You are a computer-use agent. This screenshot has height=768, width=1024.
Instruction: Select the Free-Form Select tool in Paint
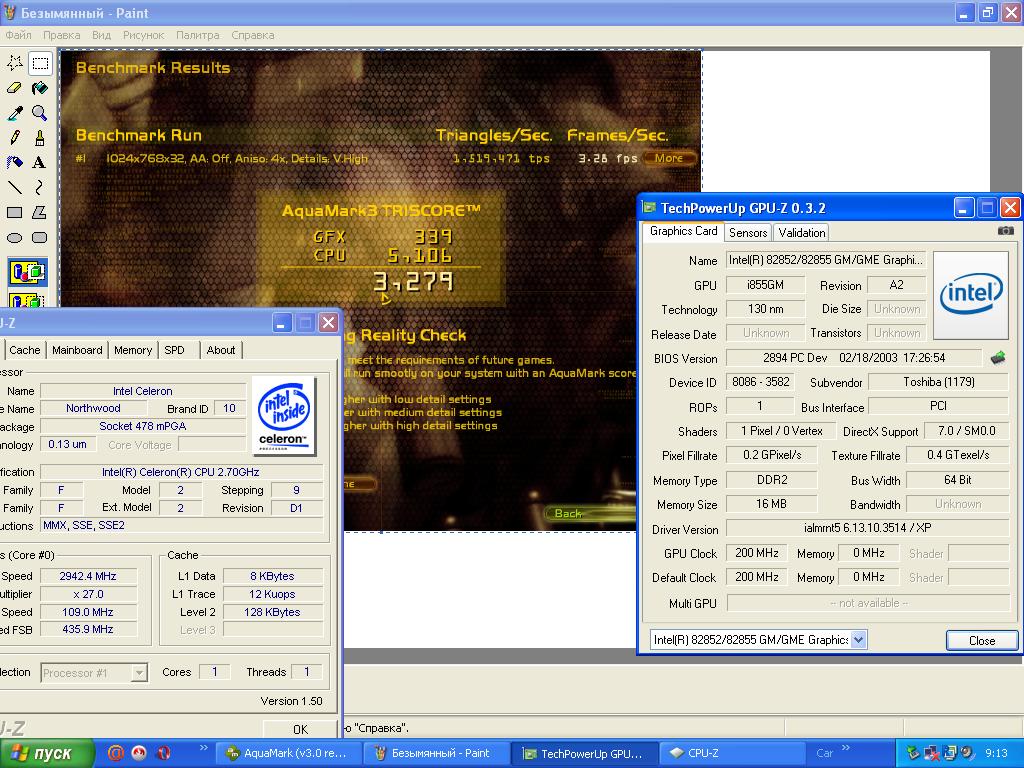point(15,63)
